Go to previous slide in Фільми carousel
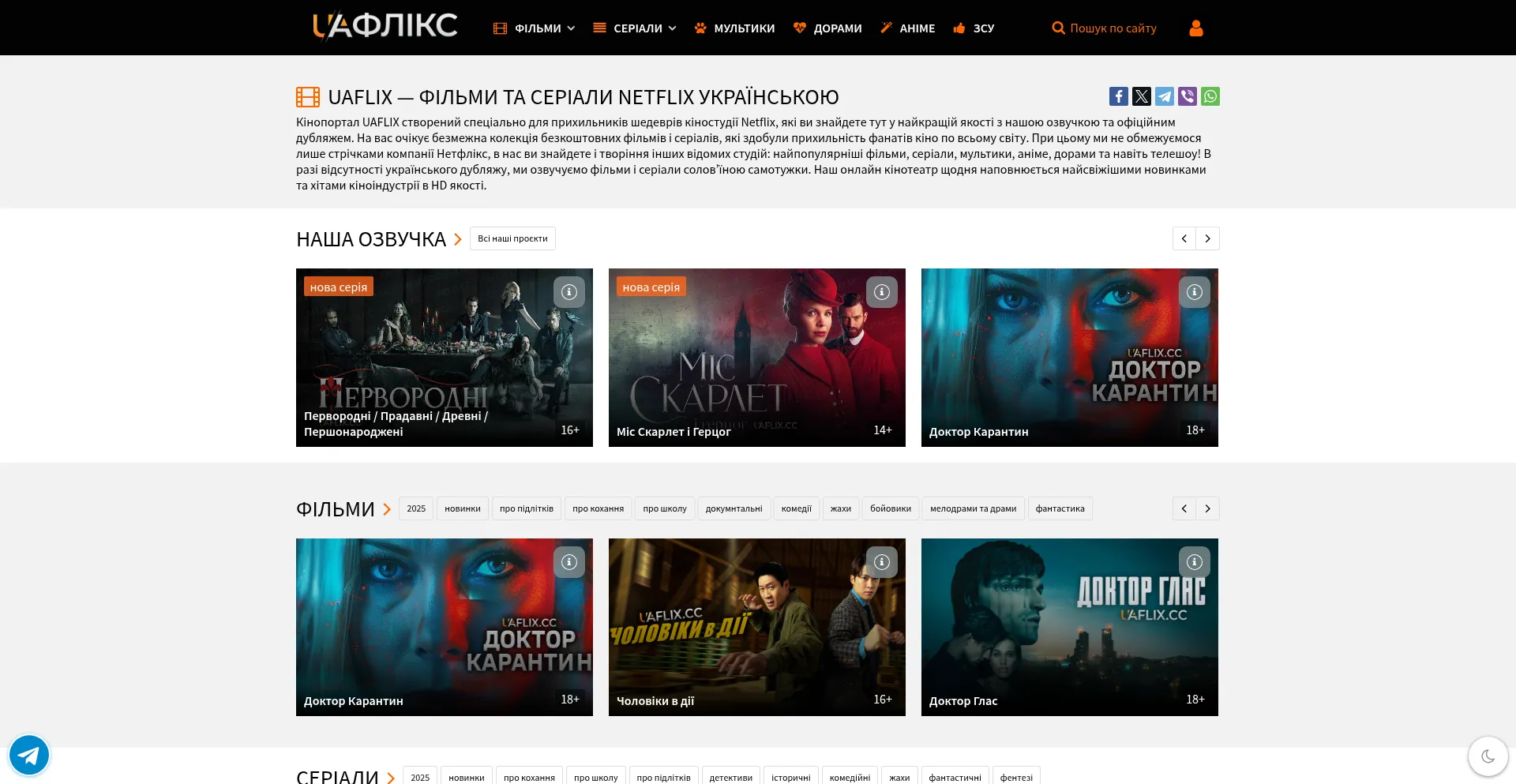The image size is (1516, 784). click(1184, 508)
